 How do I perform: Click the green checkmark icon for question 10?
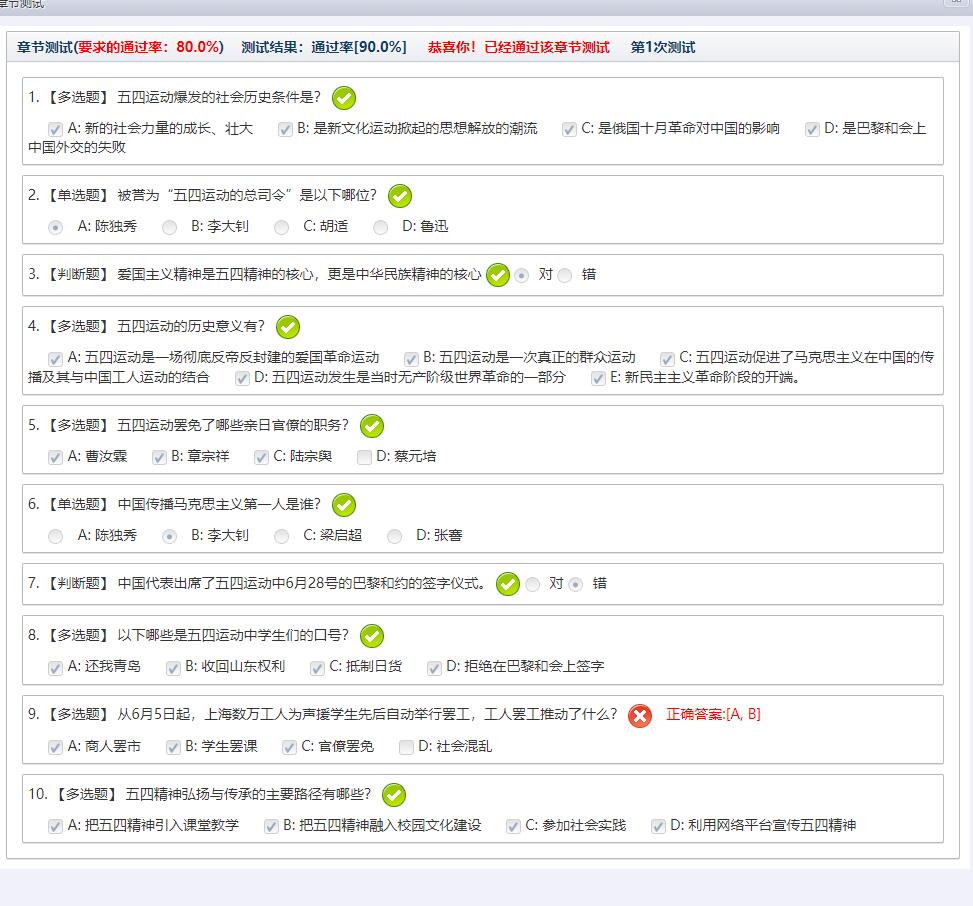coord(394,796)
